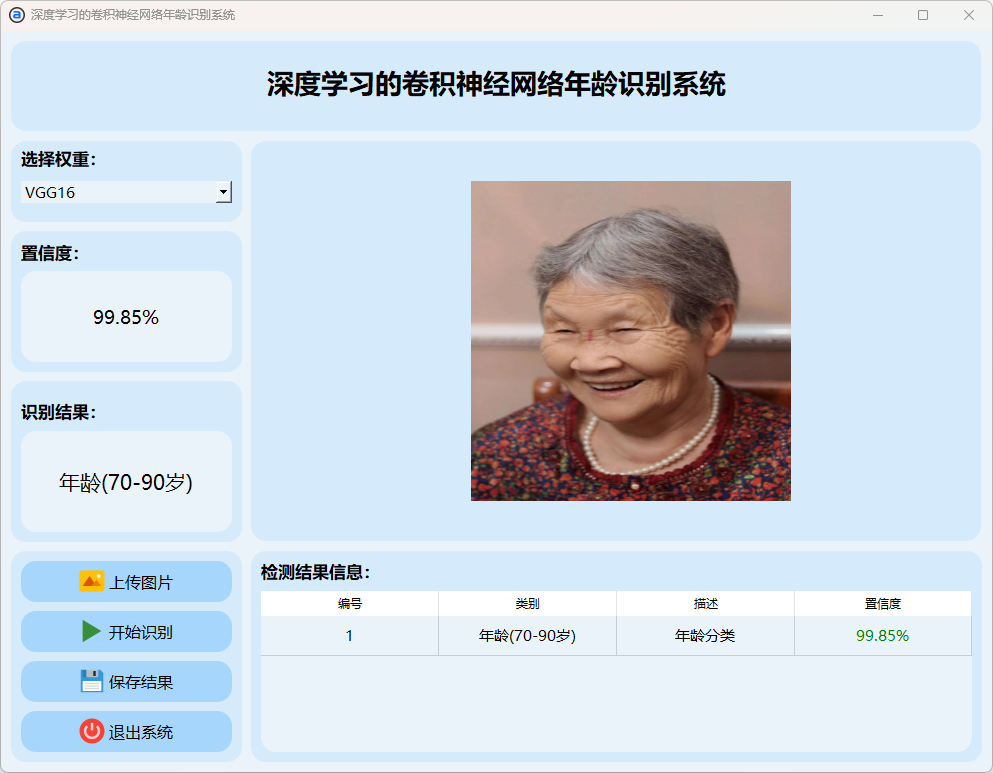Viewport: 993px width, 773px height.
Task: Click the 类别 column header
Action: point(527,604)
